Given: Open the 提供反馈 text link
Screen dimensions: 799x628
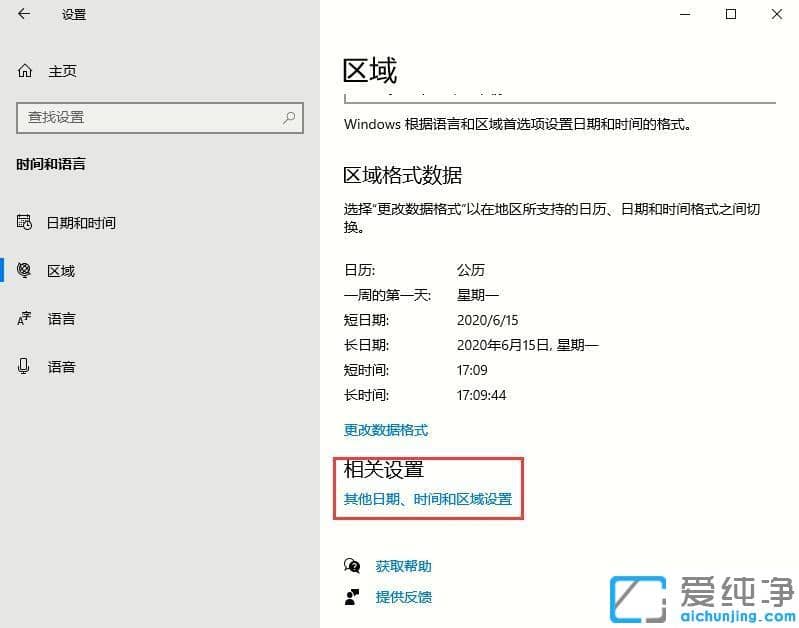Looking at the screenshot, I should (x=404, y=597).
